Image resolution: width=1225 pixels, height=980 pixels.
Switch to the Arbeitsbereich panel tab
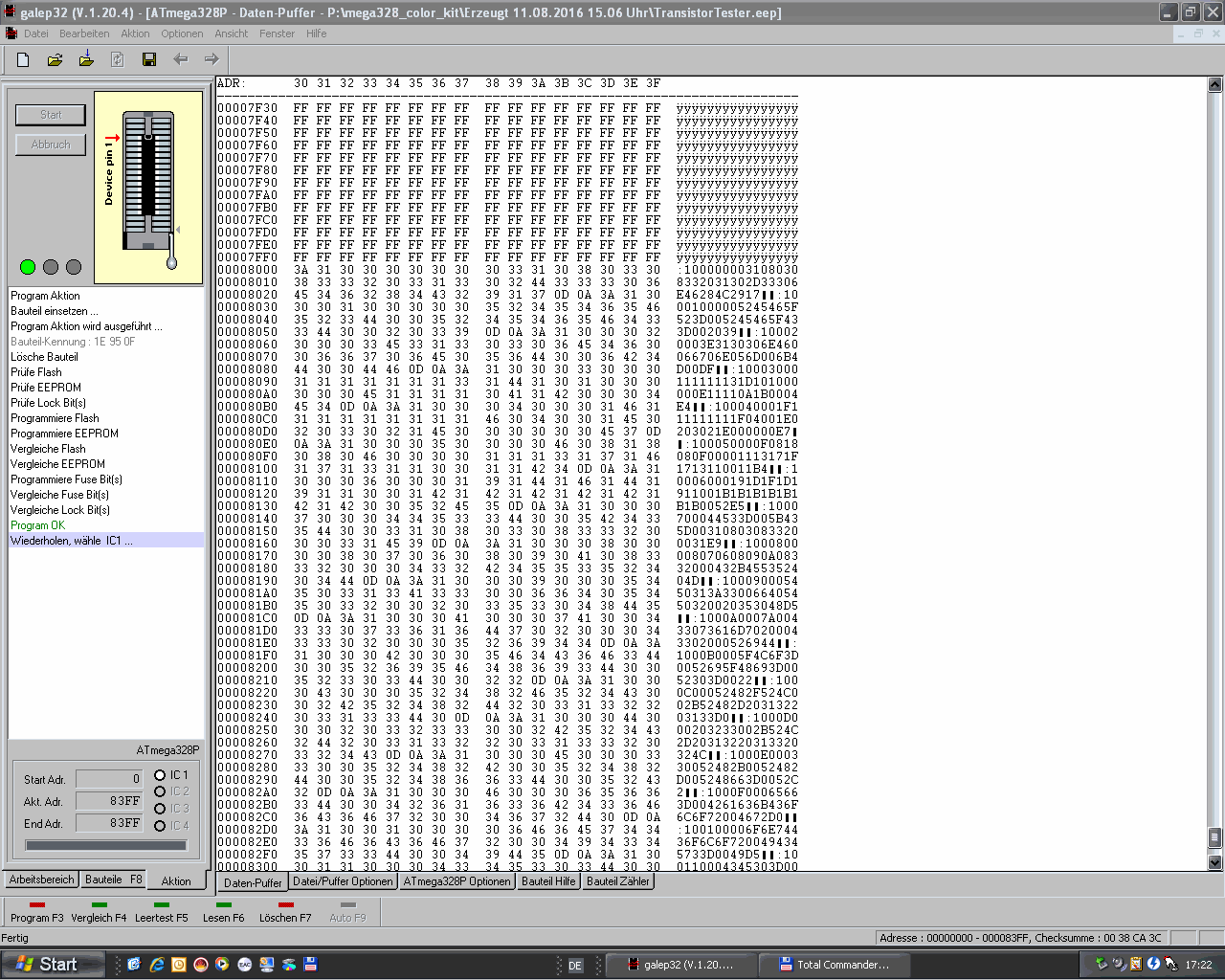41,880
